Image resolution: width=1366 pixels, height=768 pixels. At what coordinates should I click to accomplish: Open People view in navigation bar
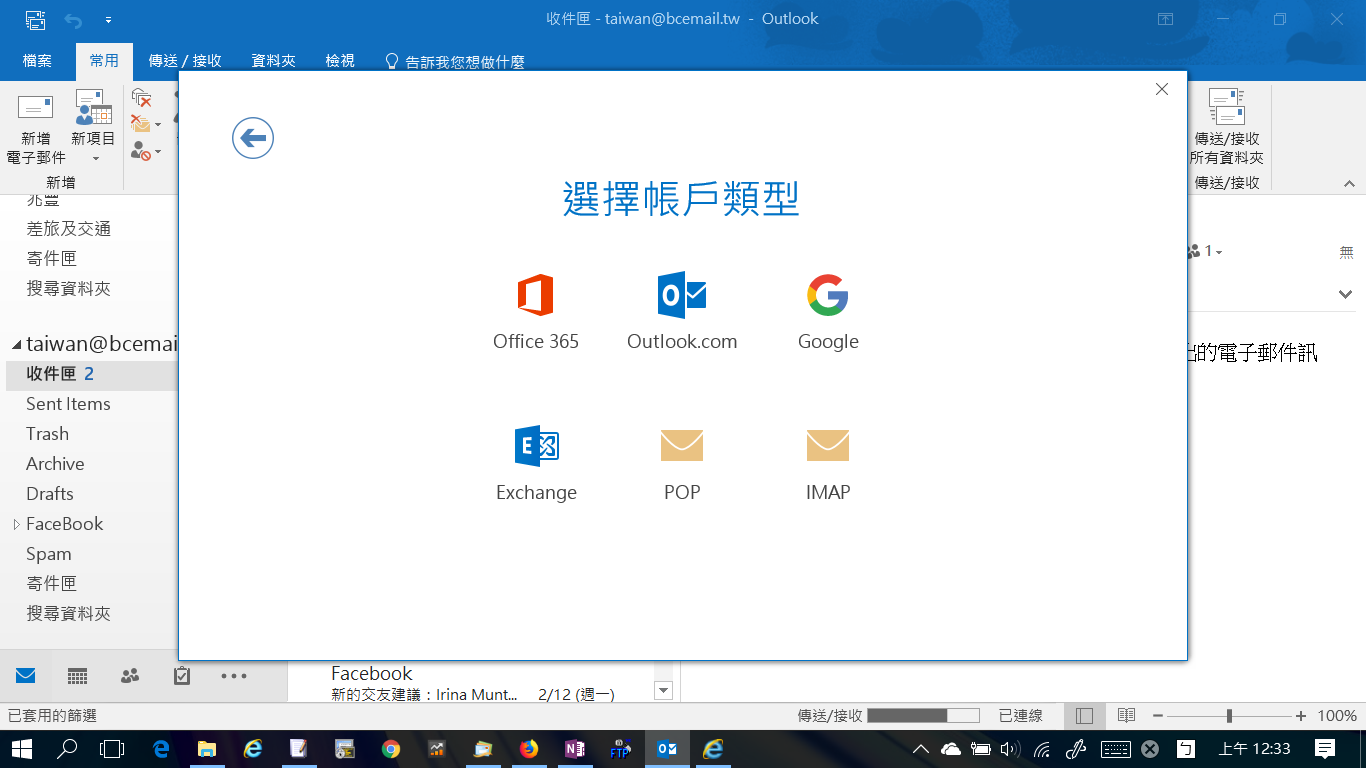click(130, 676)
